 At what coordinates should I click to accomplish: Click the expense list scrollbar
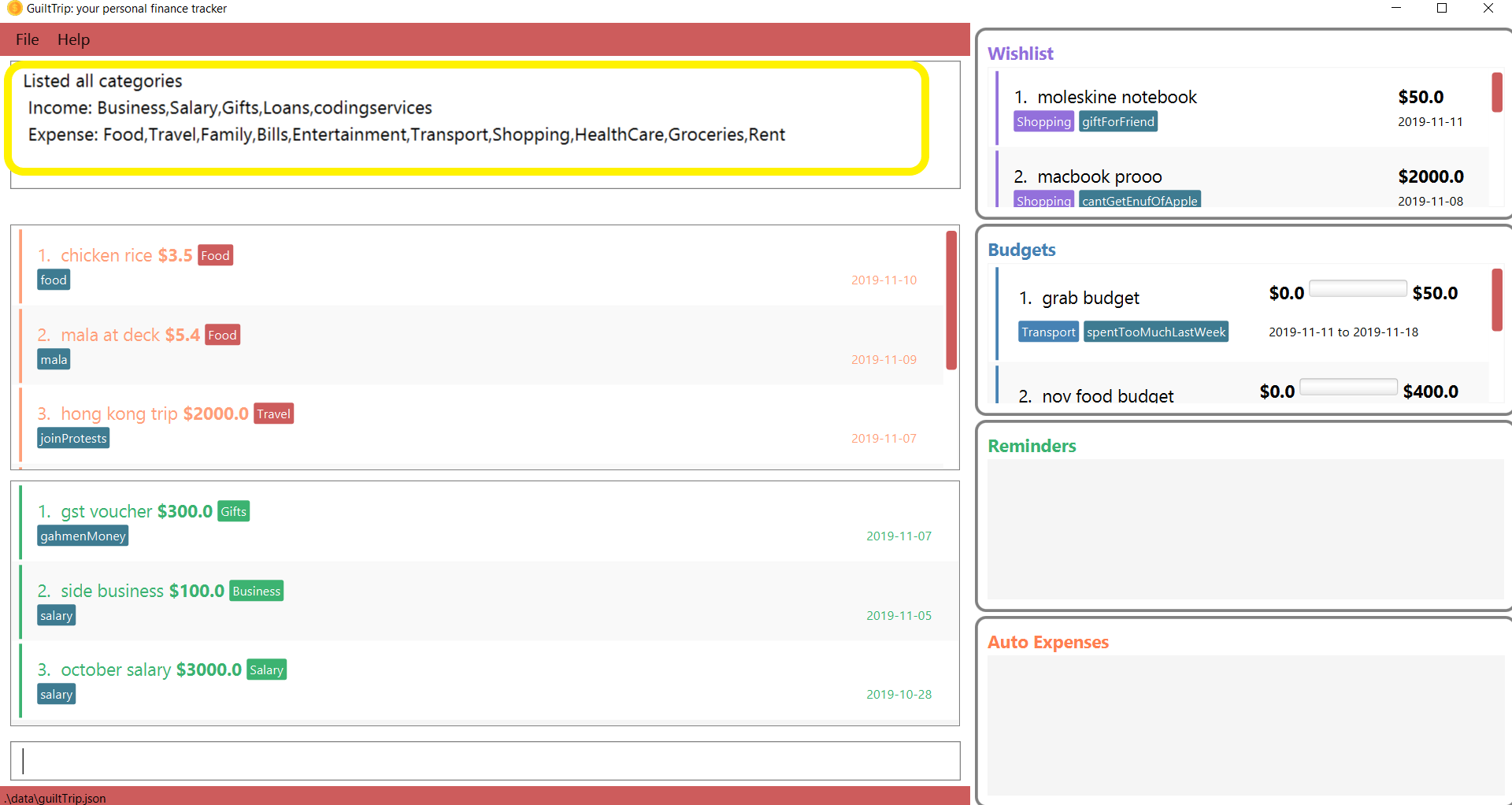click(x=951, y=300)
